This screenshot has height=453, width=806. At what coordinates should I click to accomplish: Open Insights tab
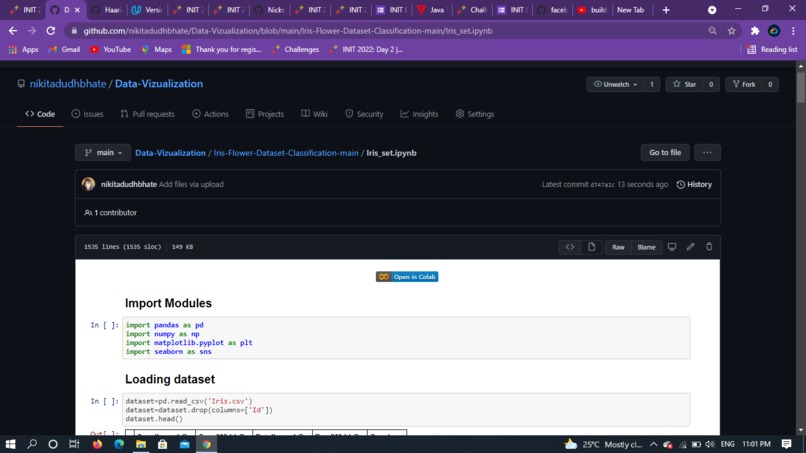[x=419, y=114]
